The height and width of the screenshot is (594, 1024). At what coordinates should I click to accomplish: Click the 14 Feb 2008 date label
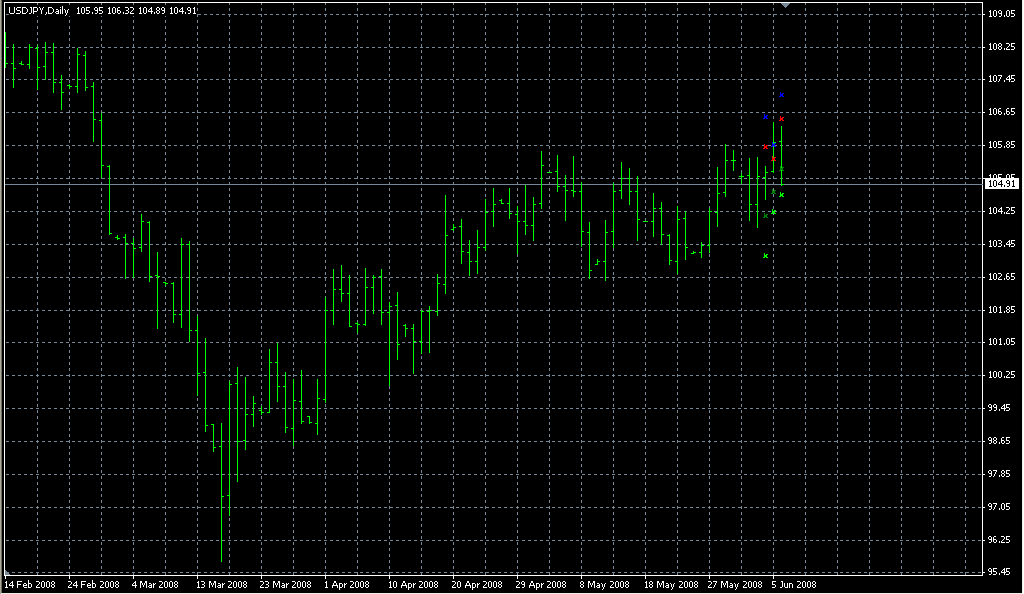tap(31, 585)
